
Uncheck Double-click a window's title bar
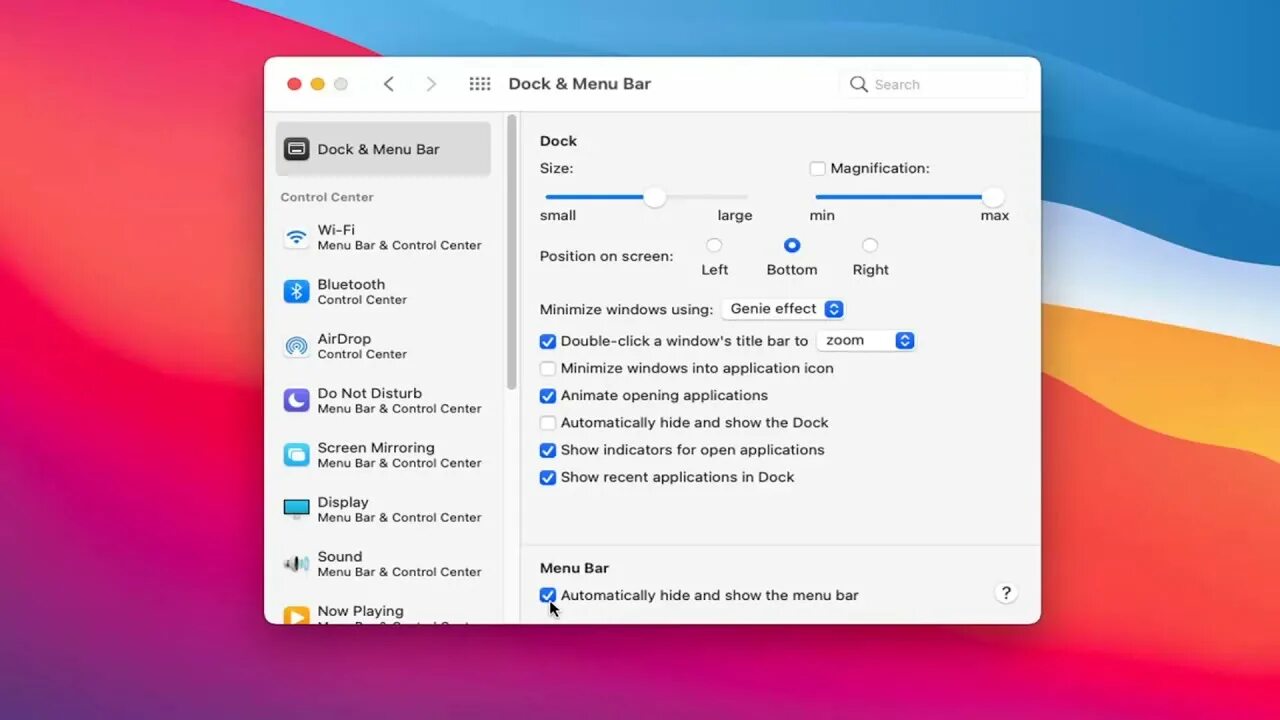pos(547,341)
